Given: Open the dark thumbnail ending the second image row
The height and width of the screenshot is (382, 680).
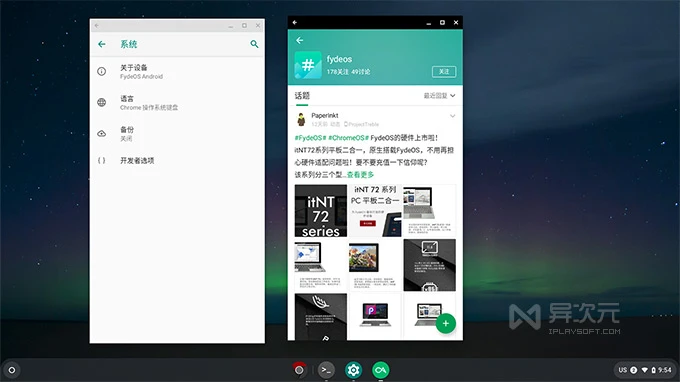Looking at the screenshot, I should (x=429, y=265).
